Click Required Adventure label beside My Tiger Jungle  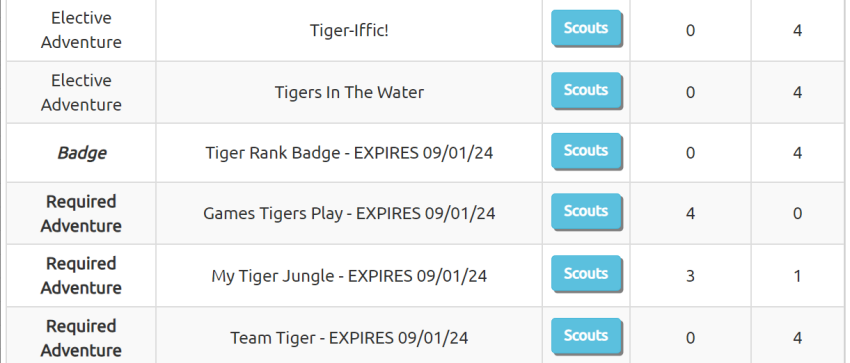[81, 276]
